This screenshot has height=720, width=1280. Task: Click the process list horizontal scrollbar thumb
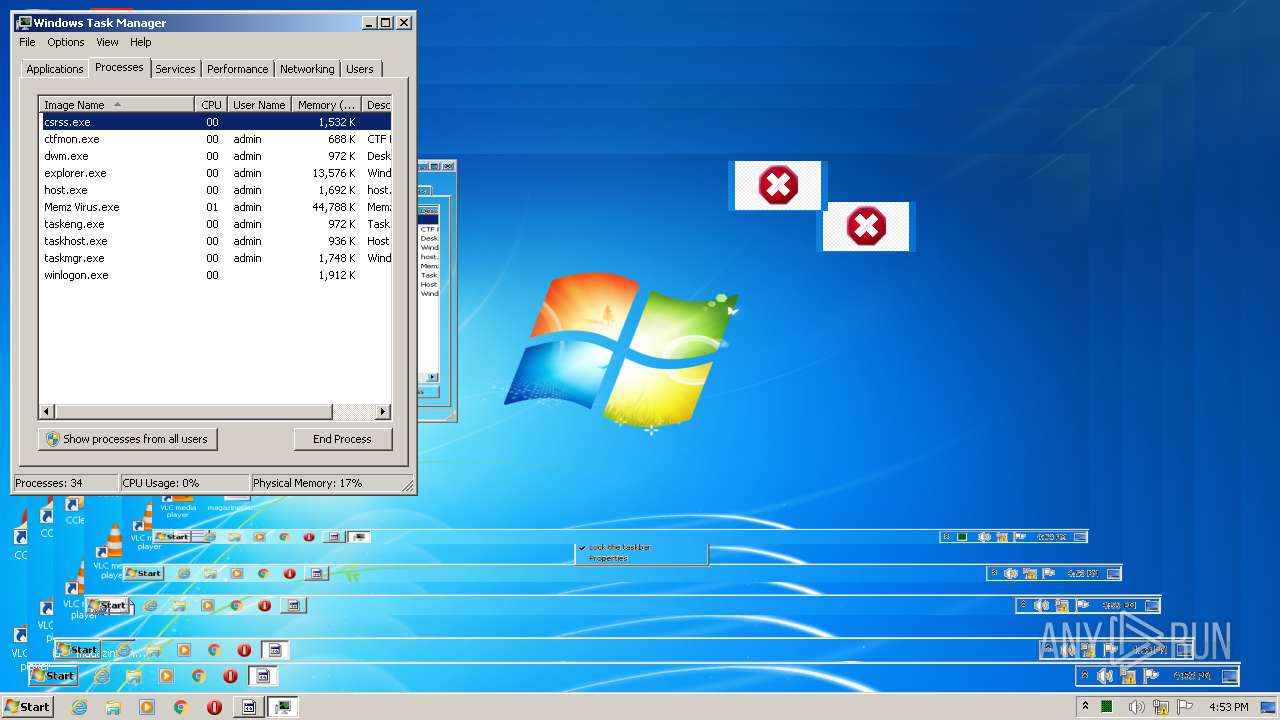[193, 412]
